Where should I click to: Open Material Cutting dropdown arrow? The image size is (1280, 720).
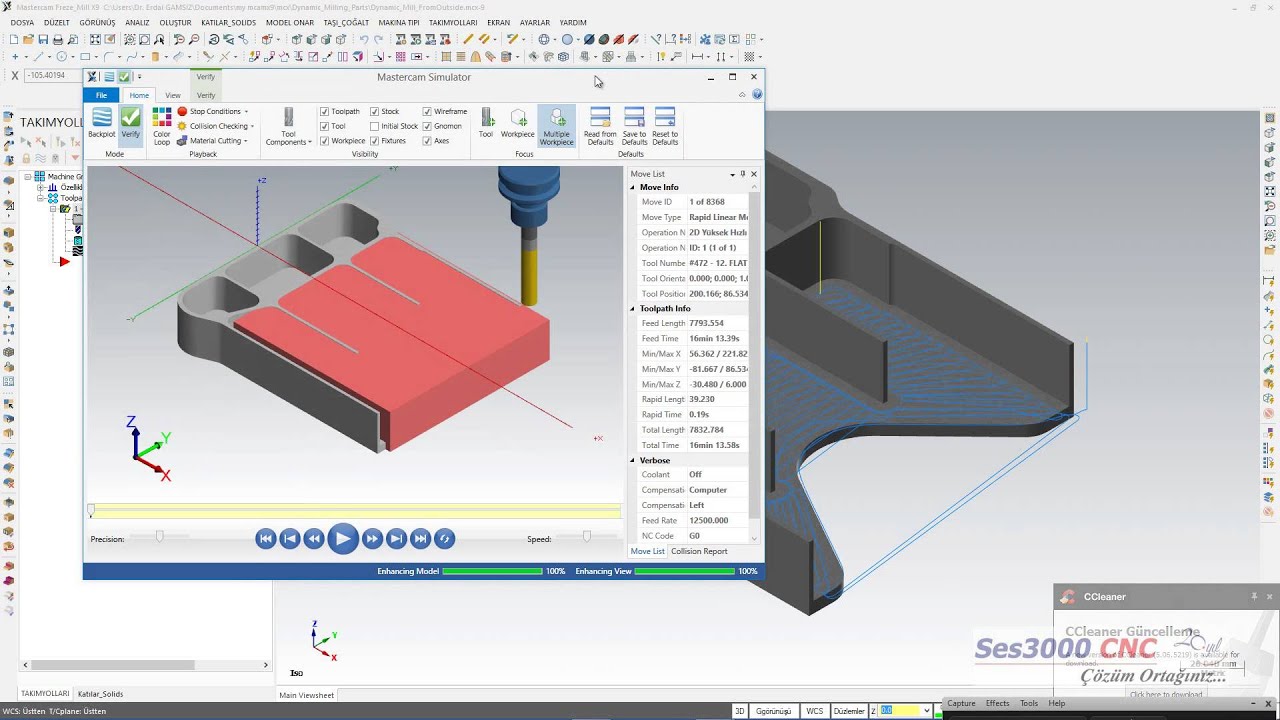click(x=246, y=141)
